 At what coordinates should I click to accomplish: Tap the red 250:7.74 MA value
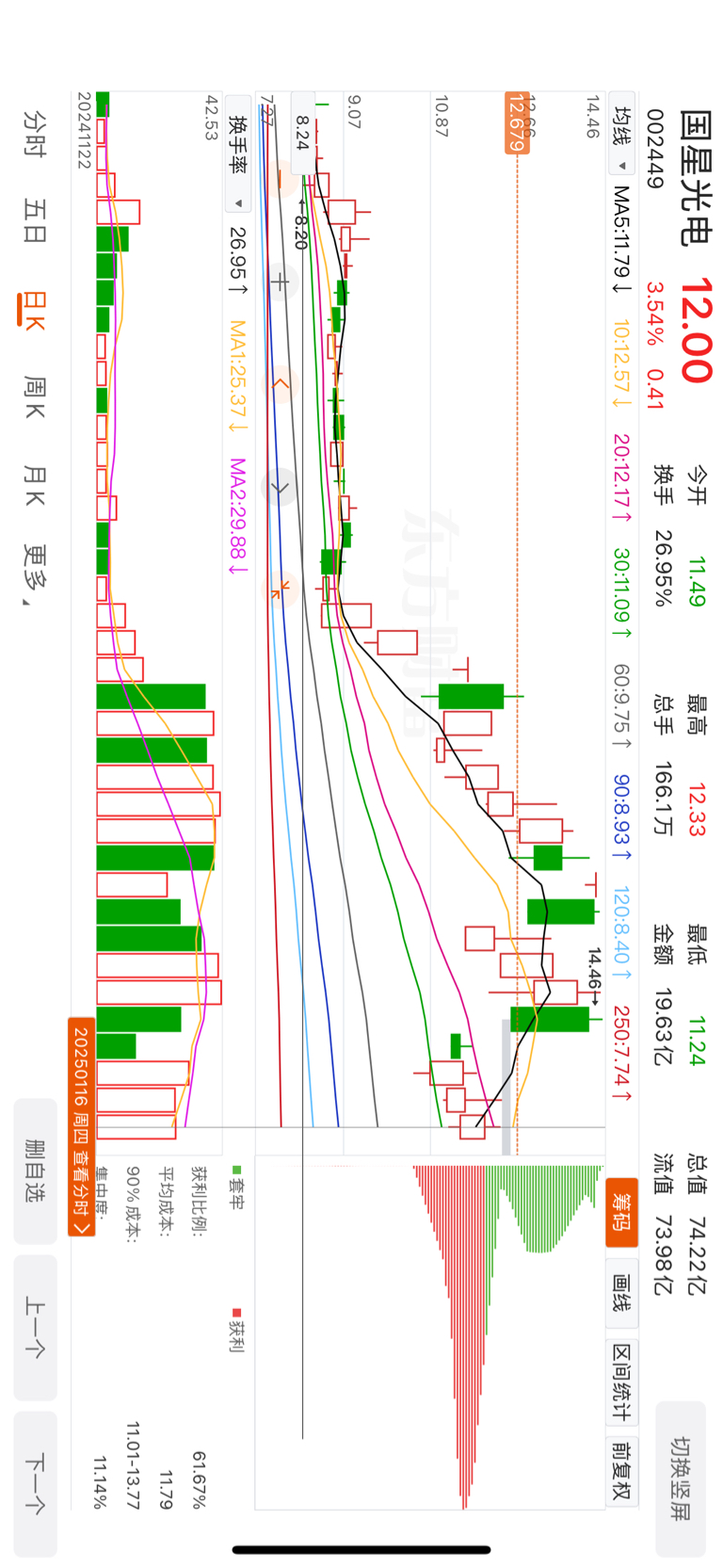point(620,1053)
